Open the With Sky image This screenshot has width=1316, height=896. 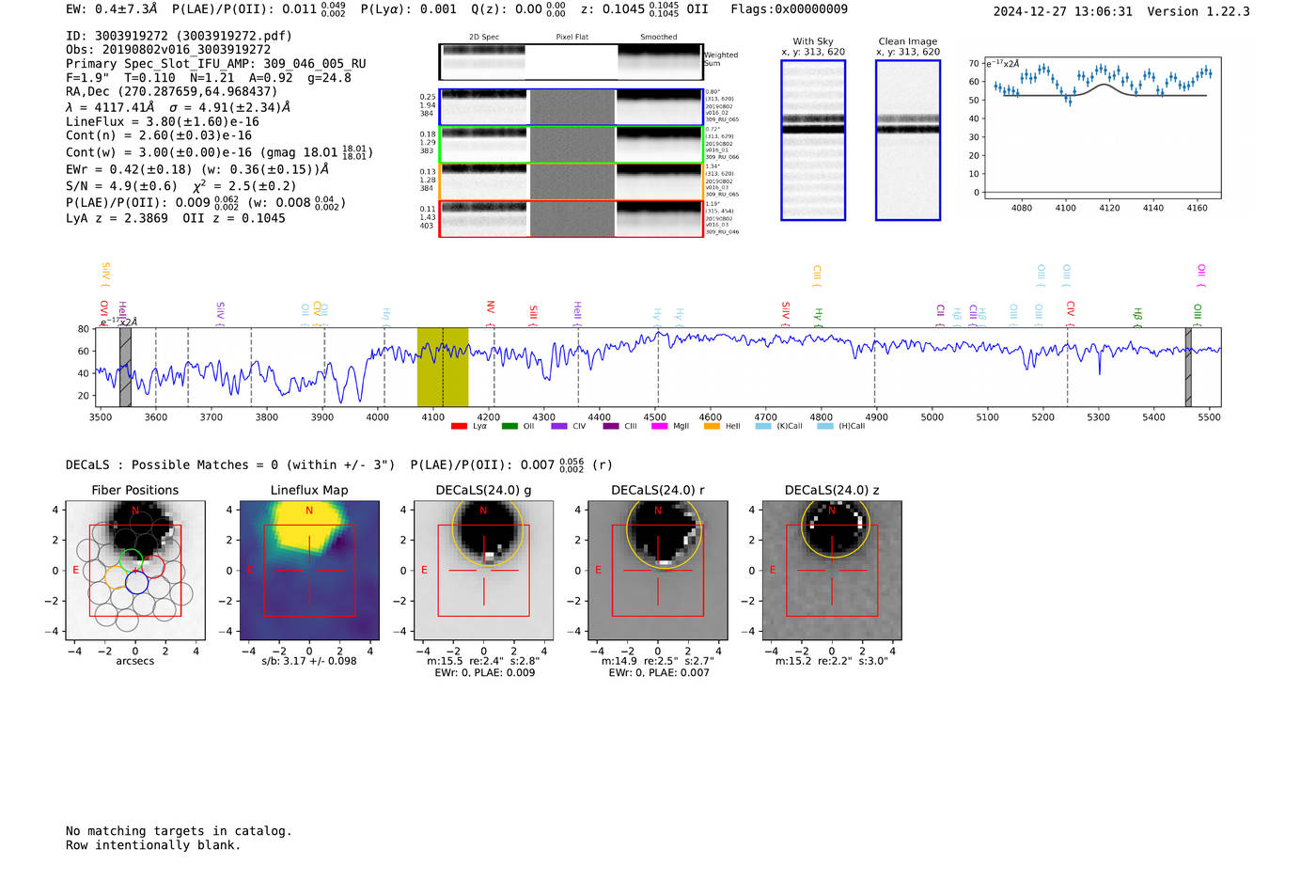(x=813, y=140)
